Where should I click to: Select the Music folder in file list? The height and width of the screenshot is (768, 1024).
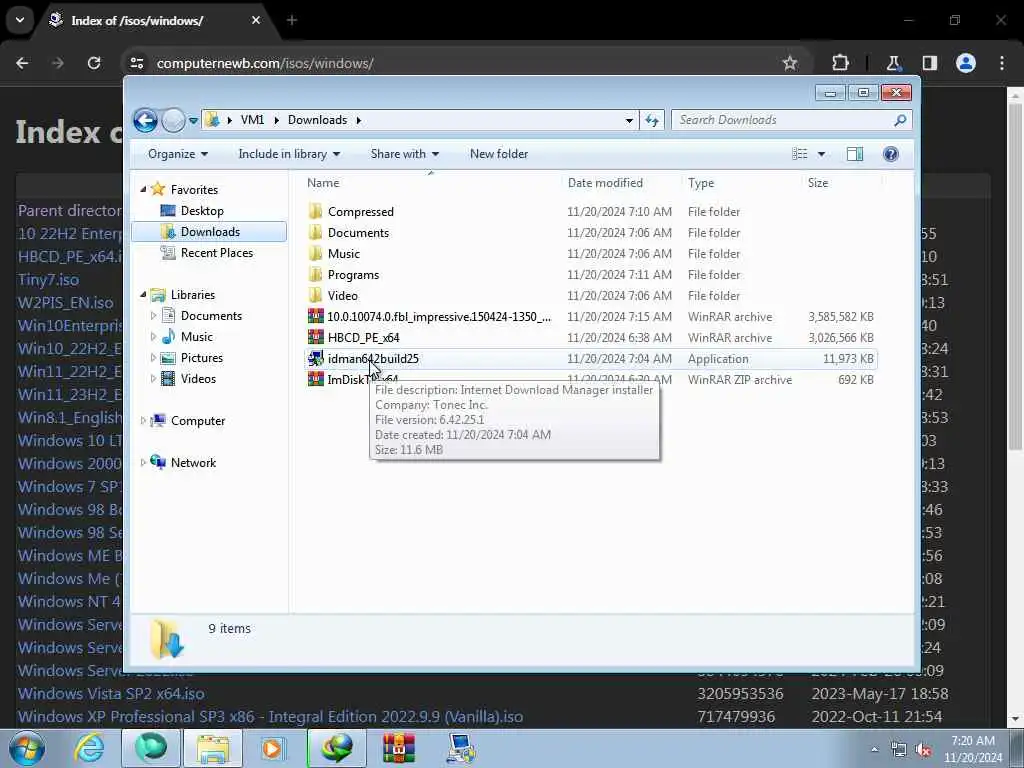pyautogui.click(x=344, y=253)
